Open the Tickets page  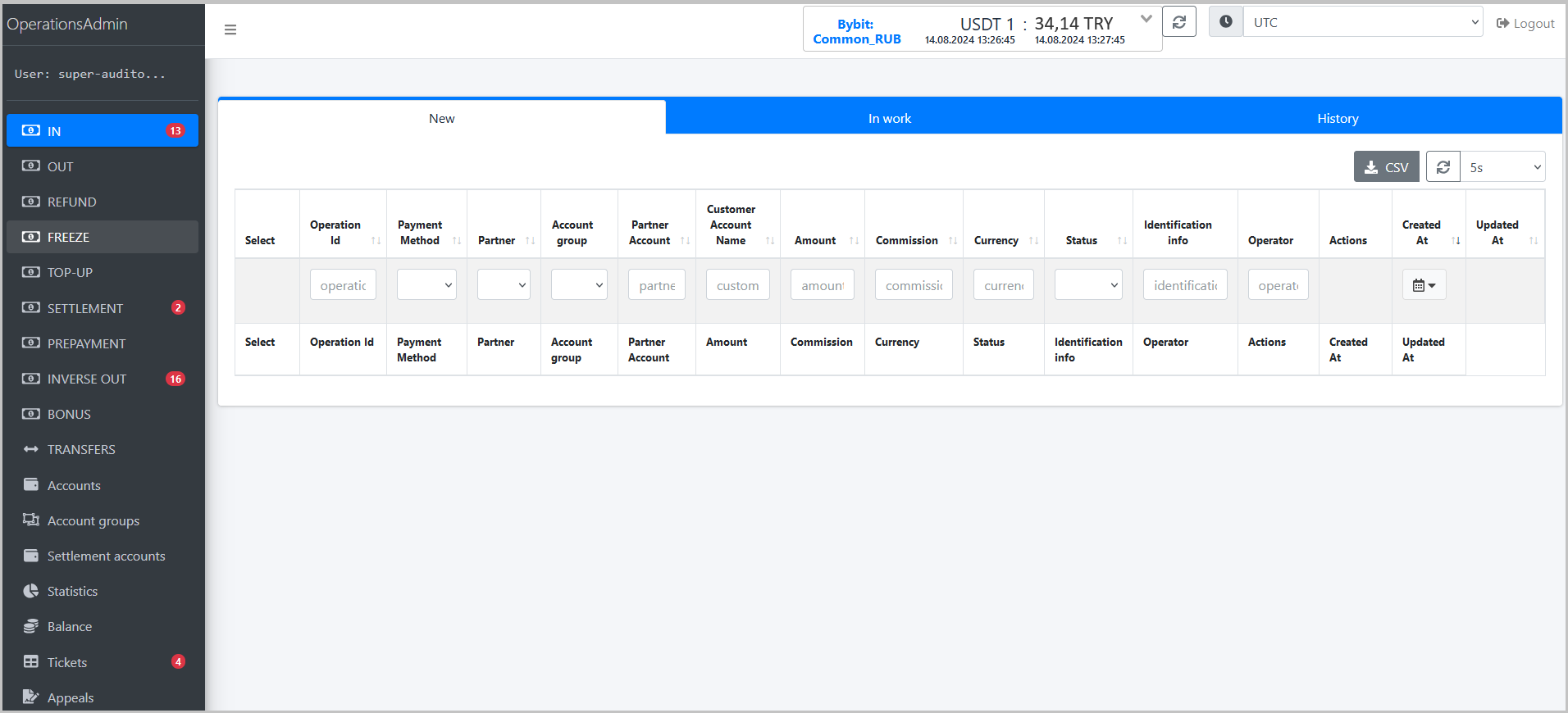click(103, 662)
